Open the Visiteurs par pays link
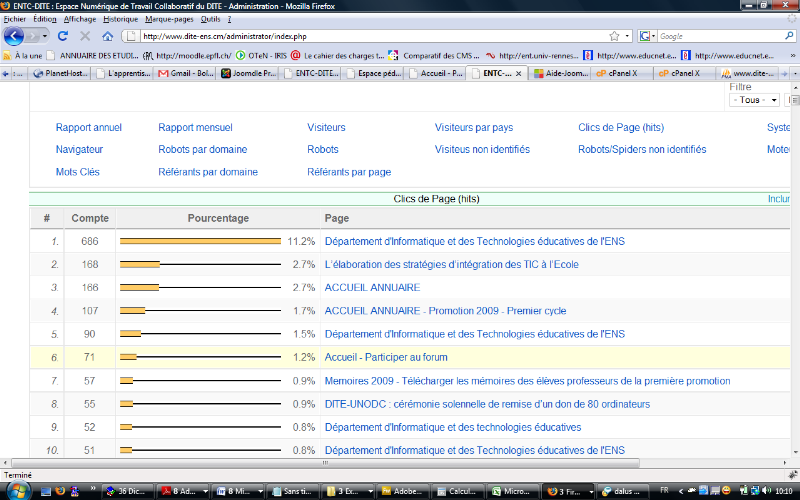The height and width of the screenshot is (500, 800). [474, 127]
